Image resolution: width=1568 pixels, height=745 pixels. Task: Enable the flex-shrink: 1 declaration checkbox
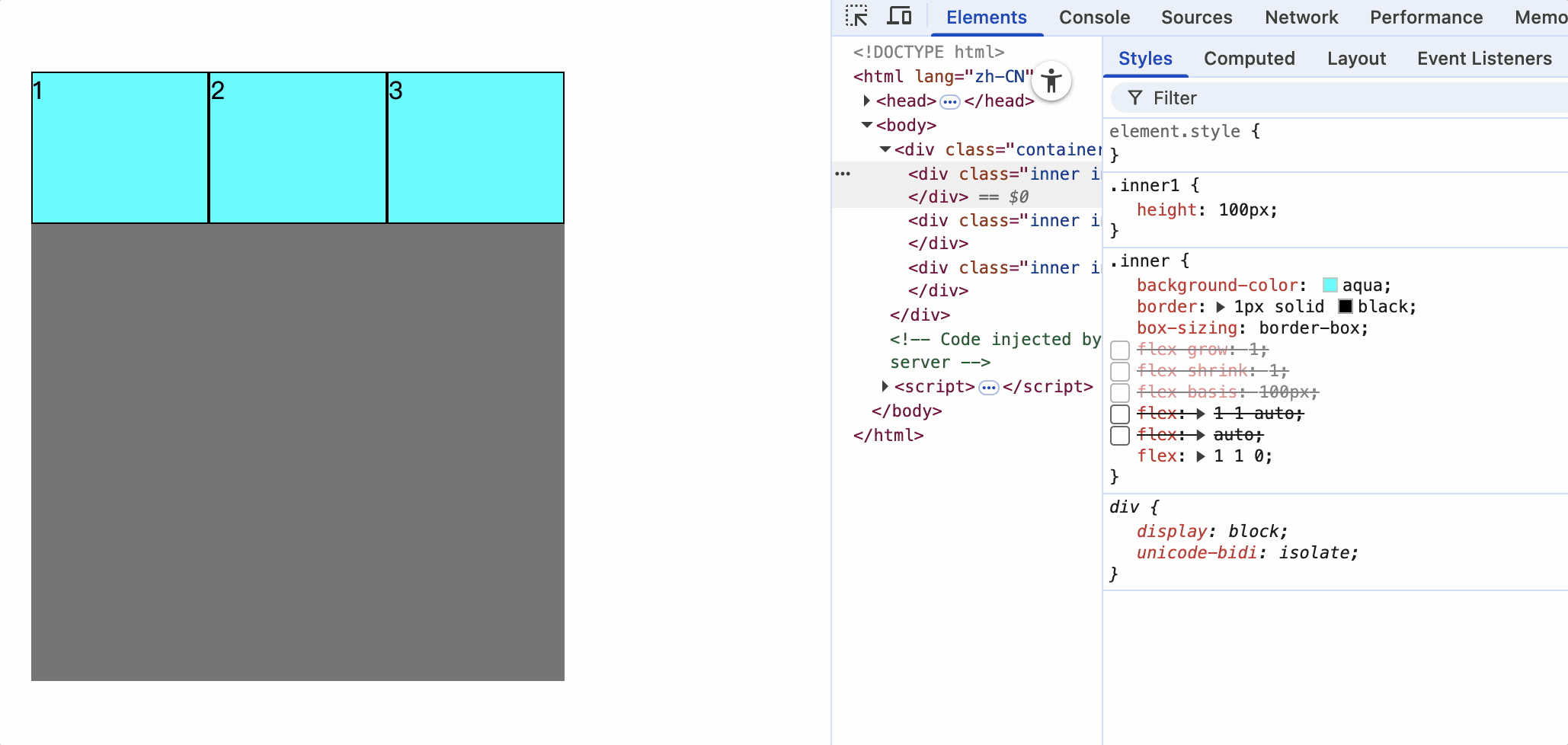coord(1120,371)
